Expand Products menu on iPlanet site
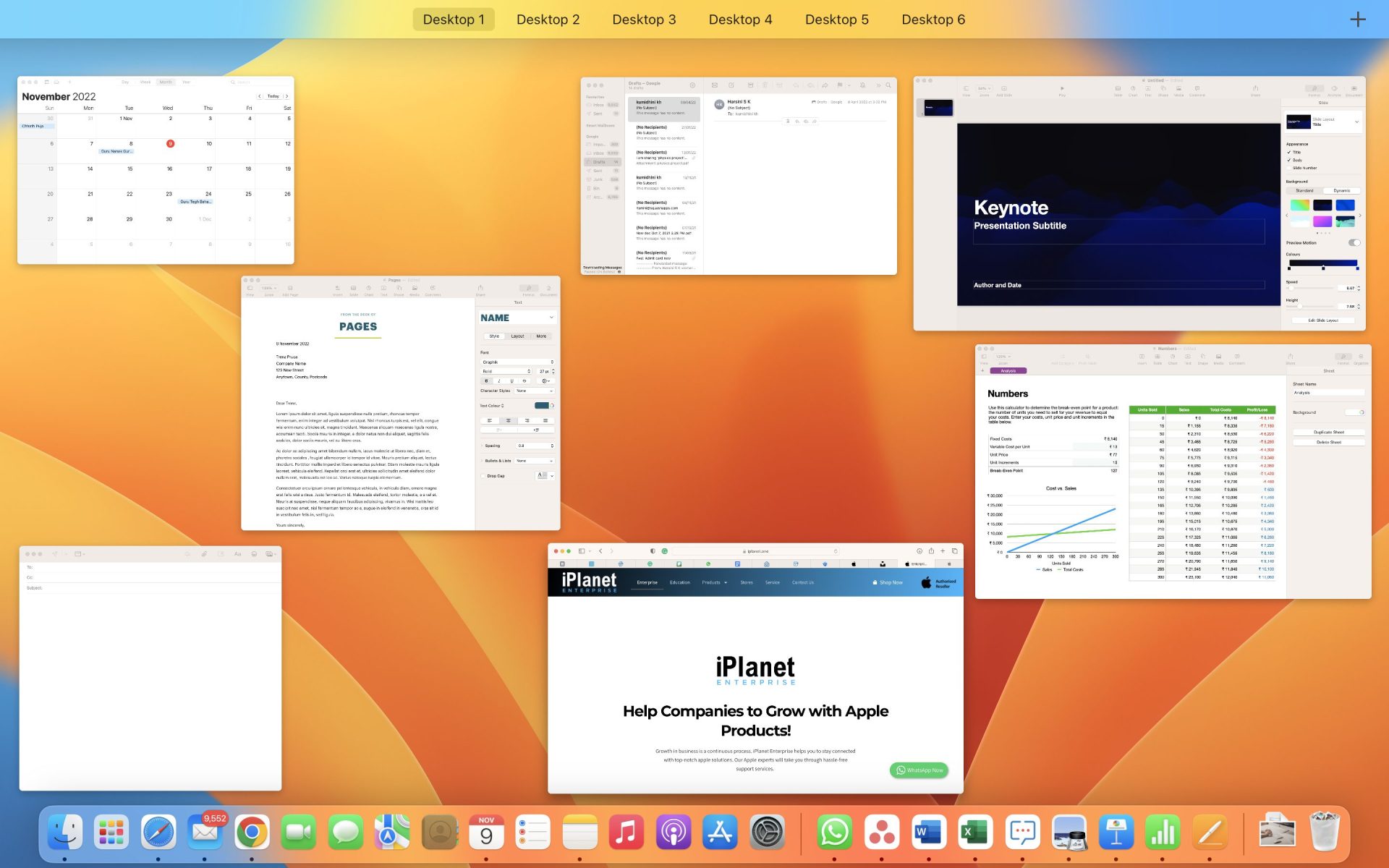Image resolution: width=1389 pixels, height=868 pixels. [714, 582]
